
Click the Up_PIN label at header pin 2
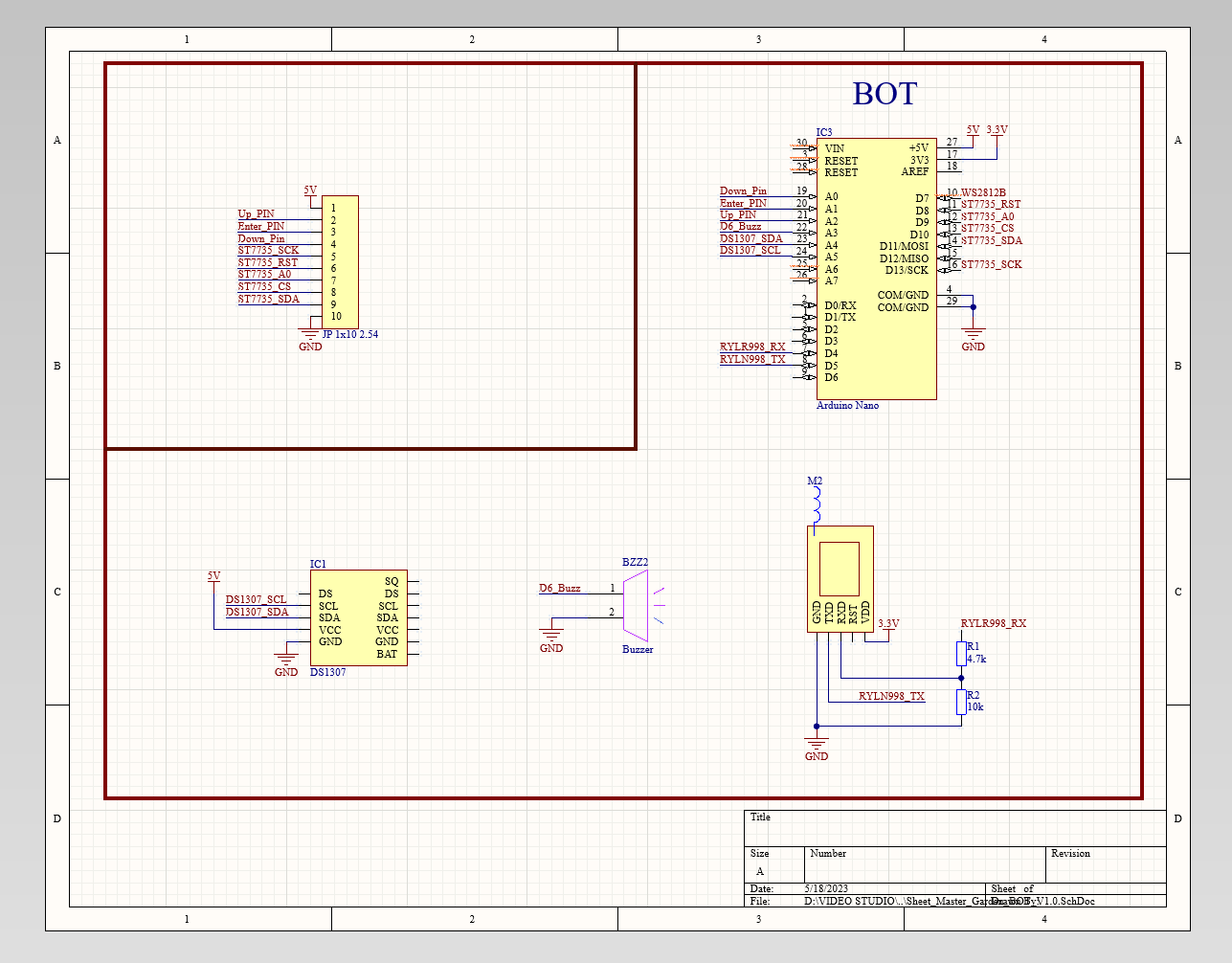coord(256,213)
